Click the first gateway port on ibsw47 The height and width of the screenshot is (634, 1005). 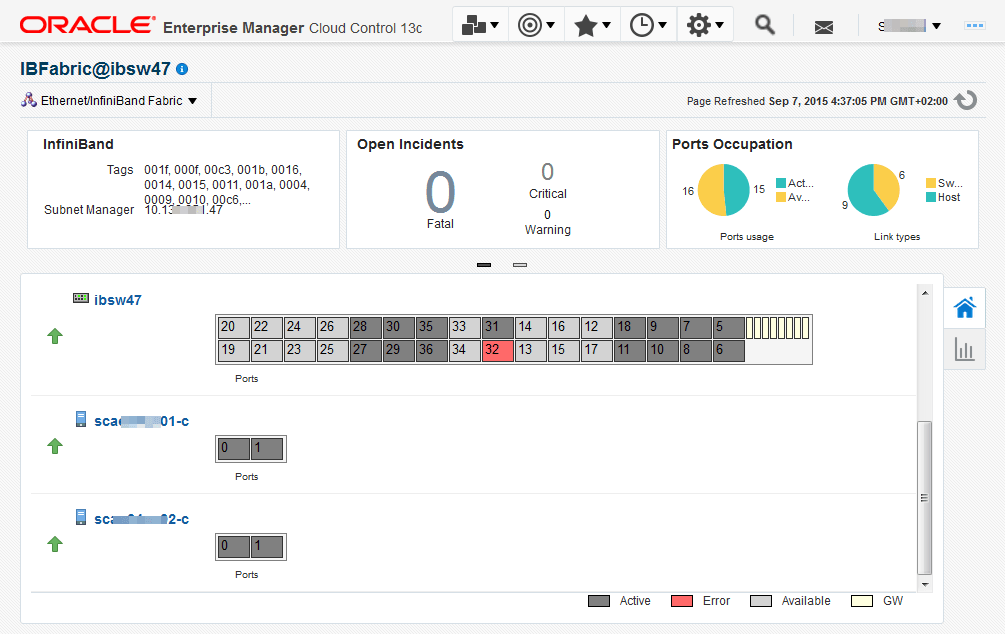(749, 328)
